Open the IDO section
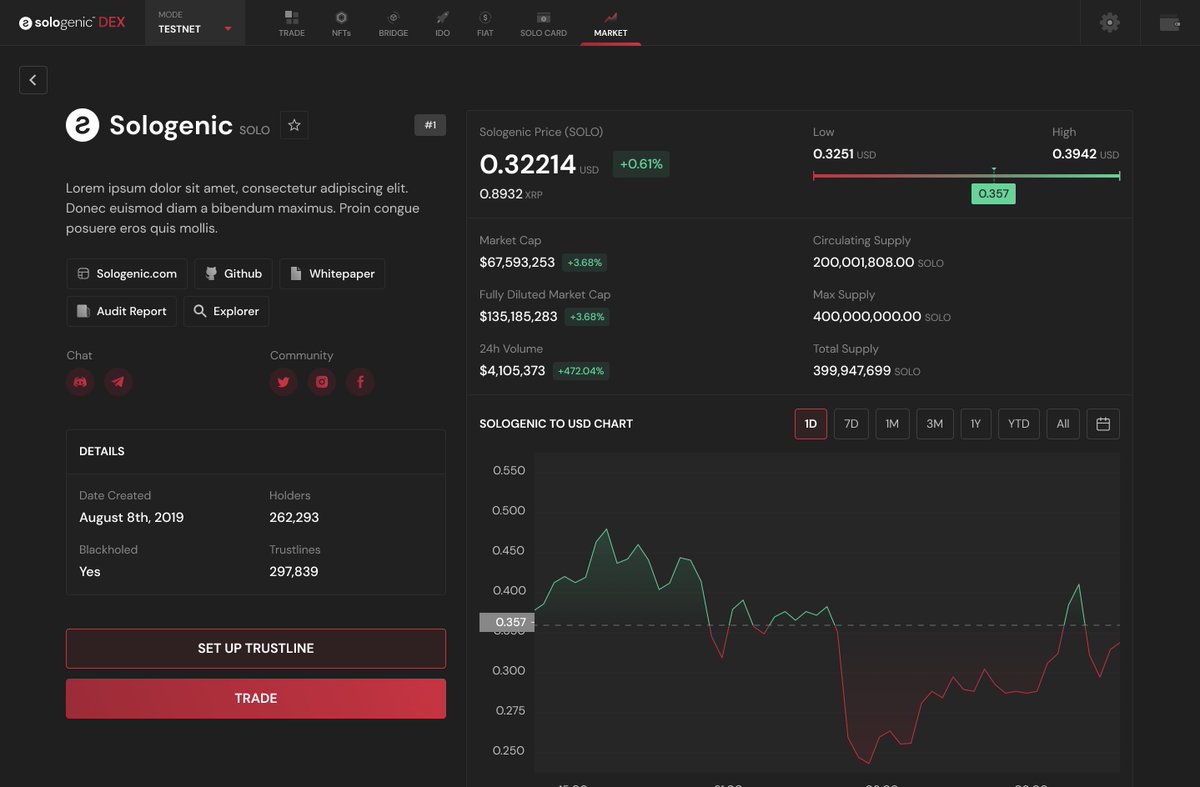 pyautogui.click(x=442, y=24)
